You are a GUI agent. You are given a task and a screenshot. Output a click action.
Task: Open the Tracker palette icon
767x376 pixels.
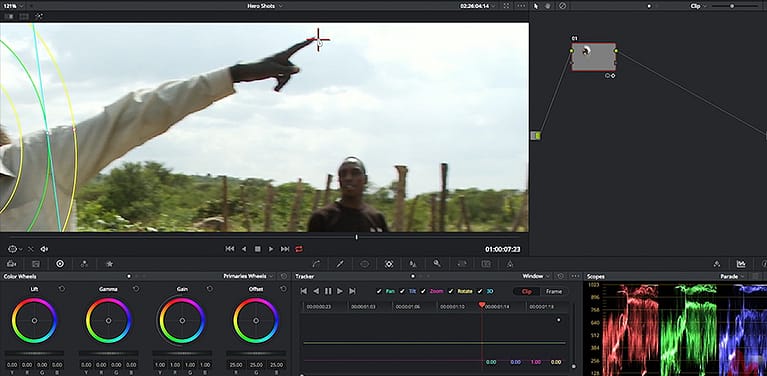(x=389, y=264)
